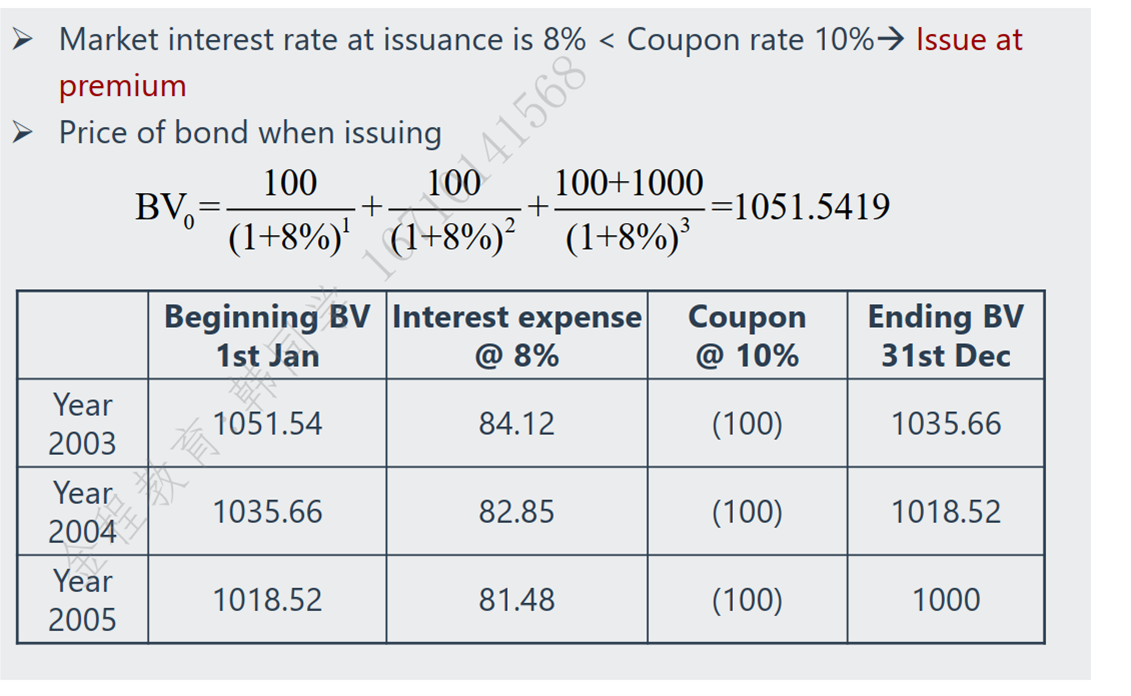The height and width of the screenshot is (696, 1131).
Task: Click the 82.85 interest expense cell
Action: (x=516, y=512)
